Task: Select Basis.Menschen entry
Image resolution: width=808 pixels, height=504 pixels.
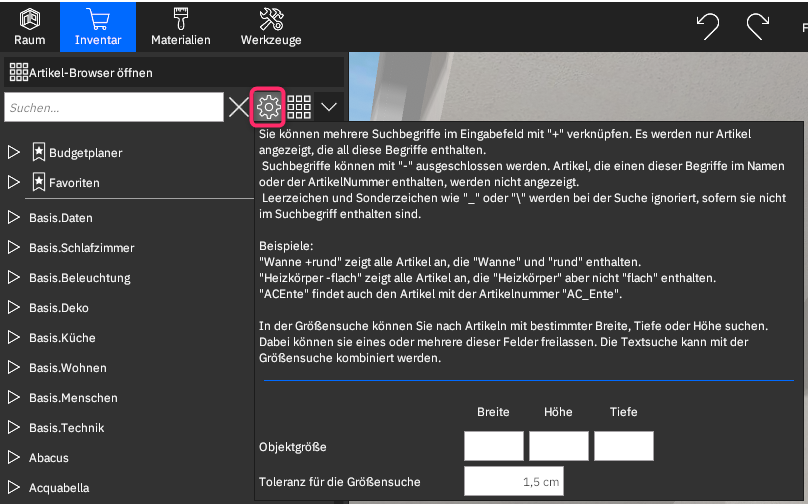Action: (73, 398)
